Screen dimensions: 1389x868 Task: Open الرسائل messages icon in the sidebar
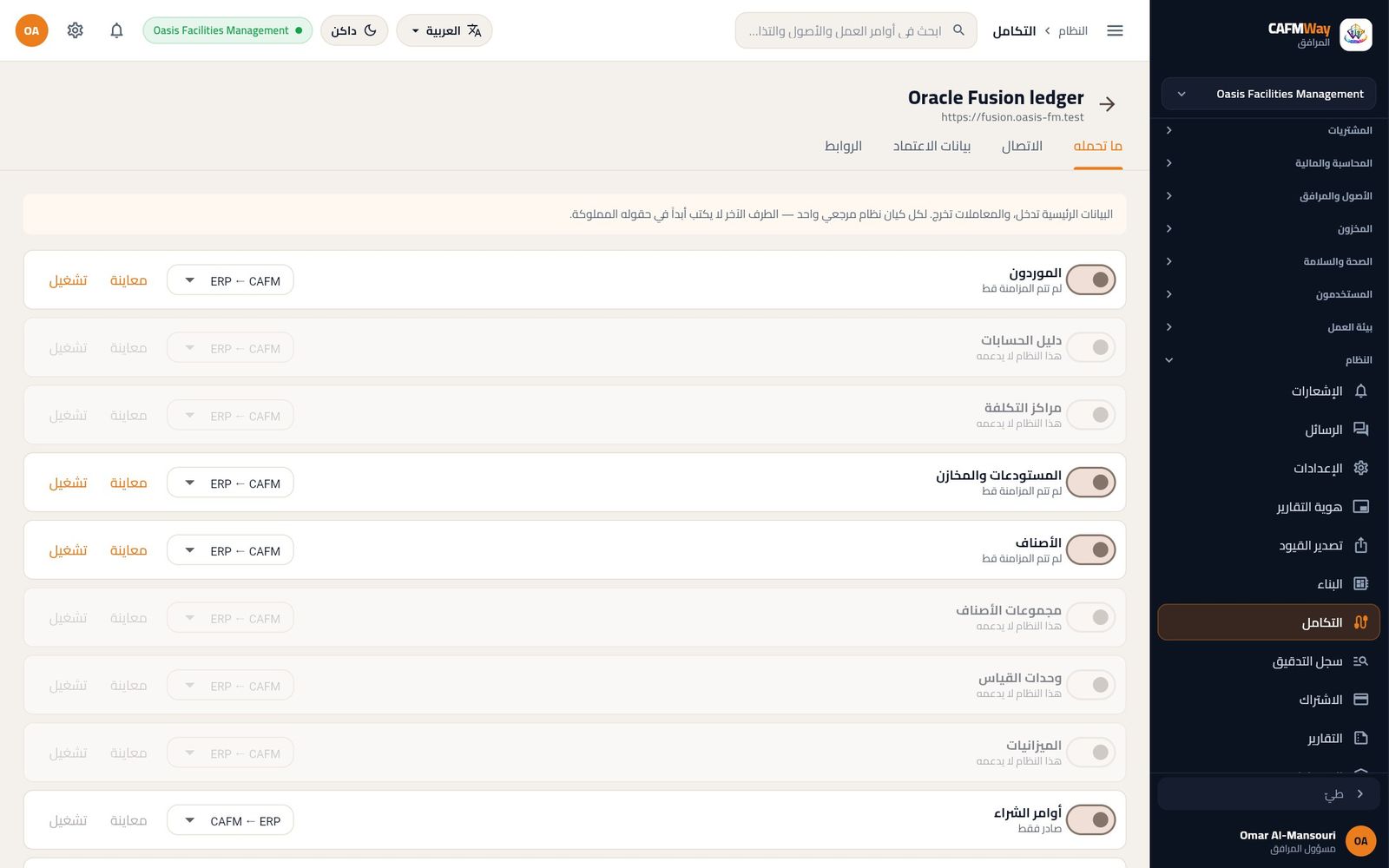coord(1360,430)
